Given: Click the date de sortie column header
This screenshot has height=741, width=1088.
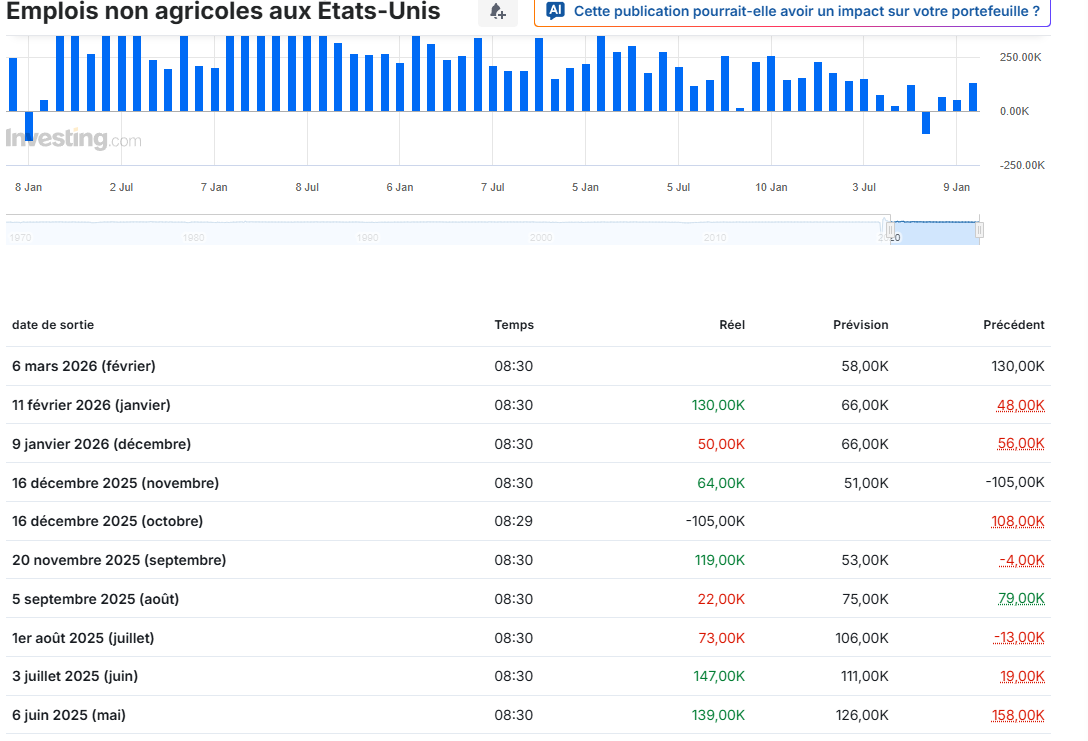Looking at the screenshot, I should point(53,325).
